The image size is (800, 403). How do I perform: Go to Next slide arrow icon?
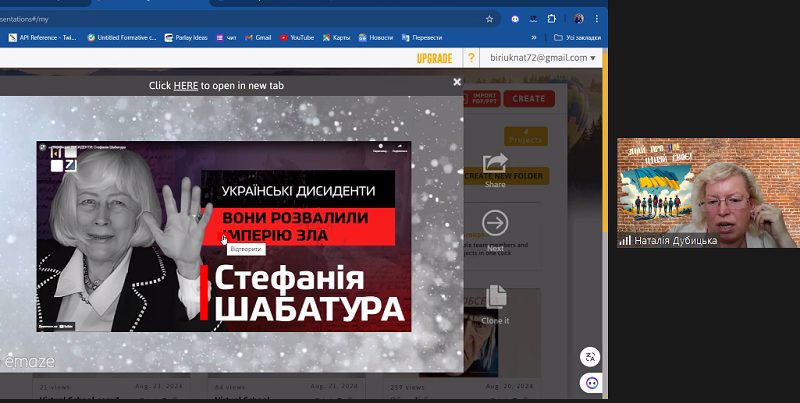[495, 223]
